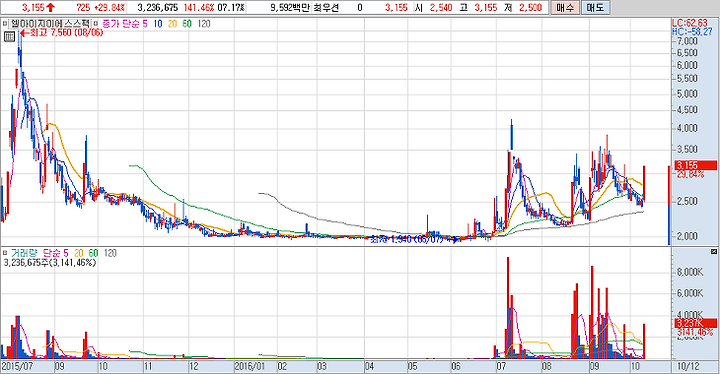Select the 5-day price moving average label
This screenshot has height=374, width=720.
coord(145,23)
